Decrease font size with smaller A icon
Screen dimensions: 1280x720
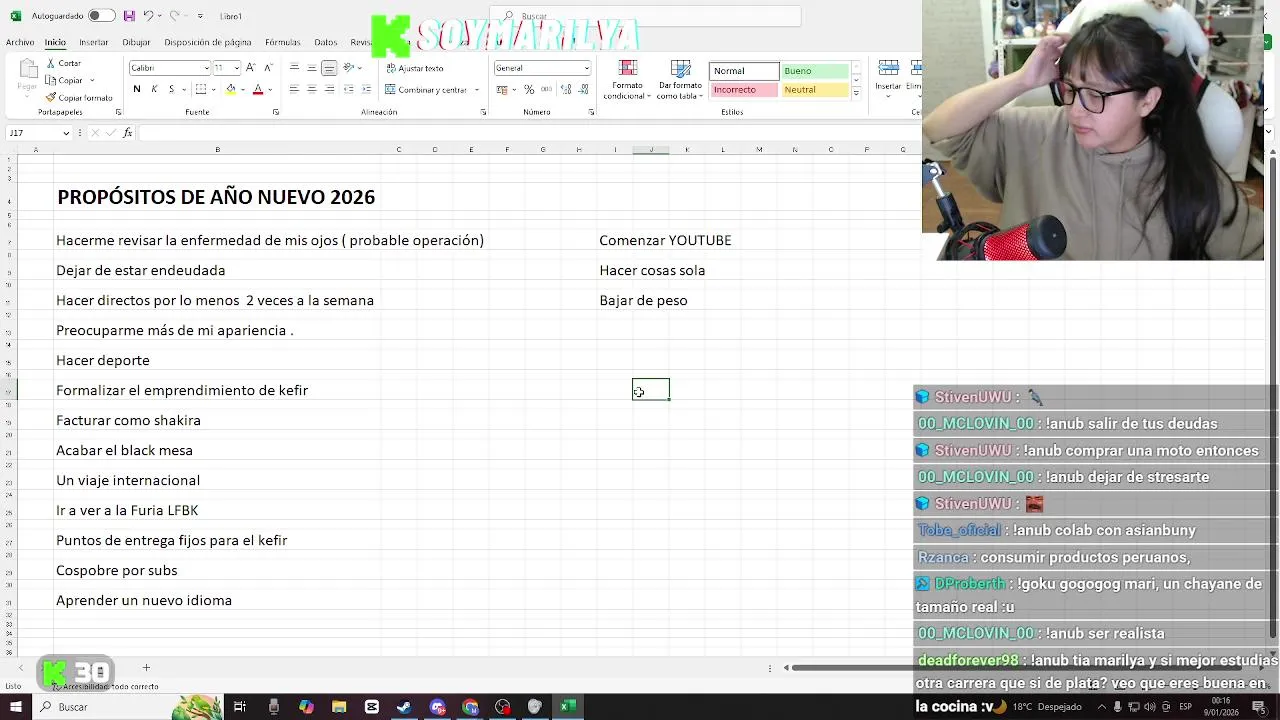[x=267, y=67]
